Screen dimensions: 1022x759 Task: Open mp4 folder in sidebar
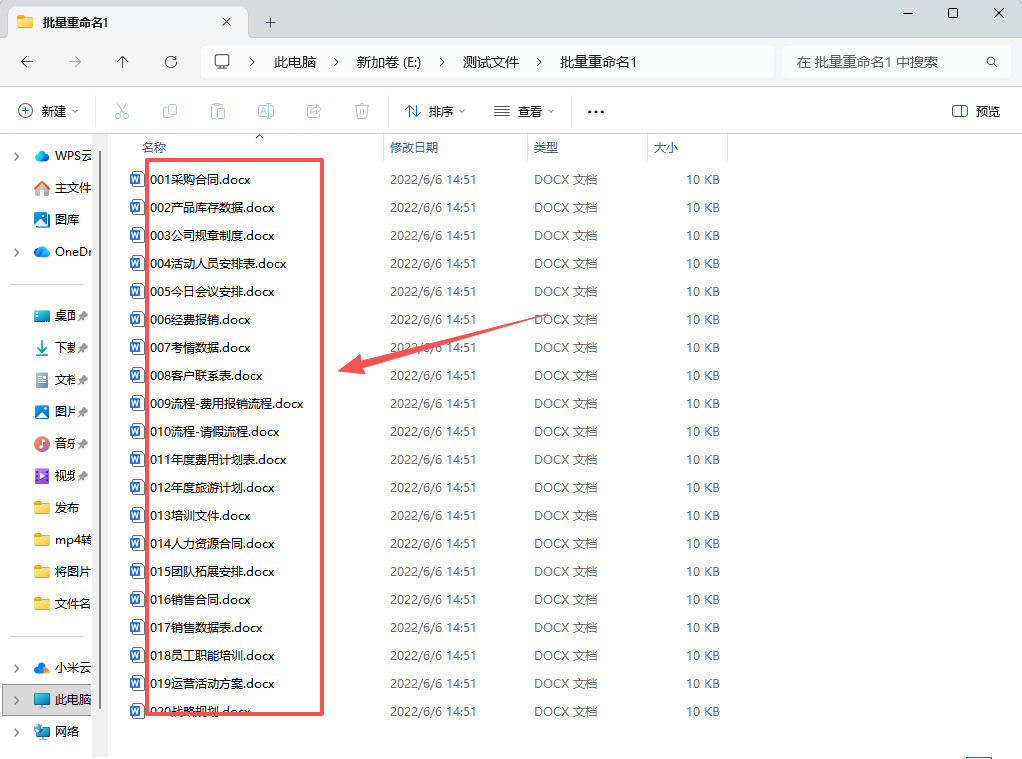(62, 539)
